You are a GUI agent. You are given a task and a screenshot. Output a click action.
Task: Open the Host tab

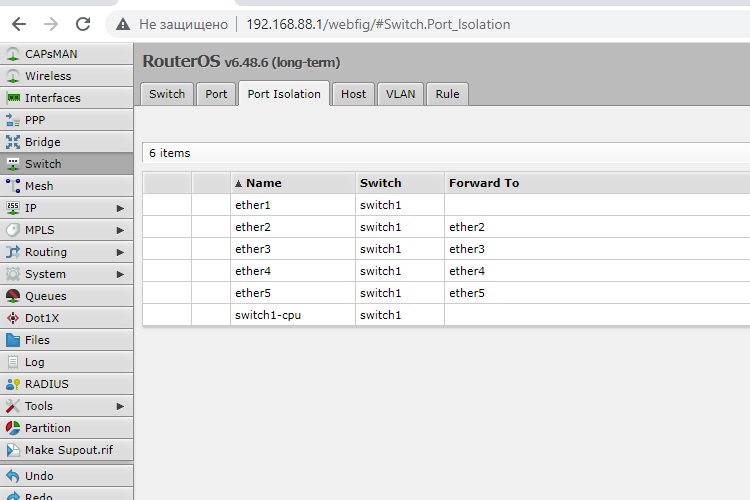[x=353, y=94]
